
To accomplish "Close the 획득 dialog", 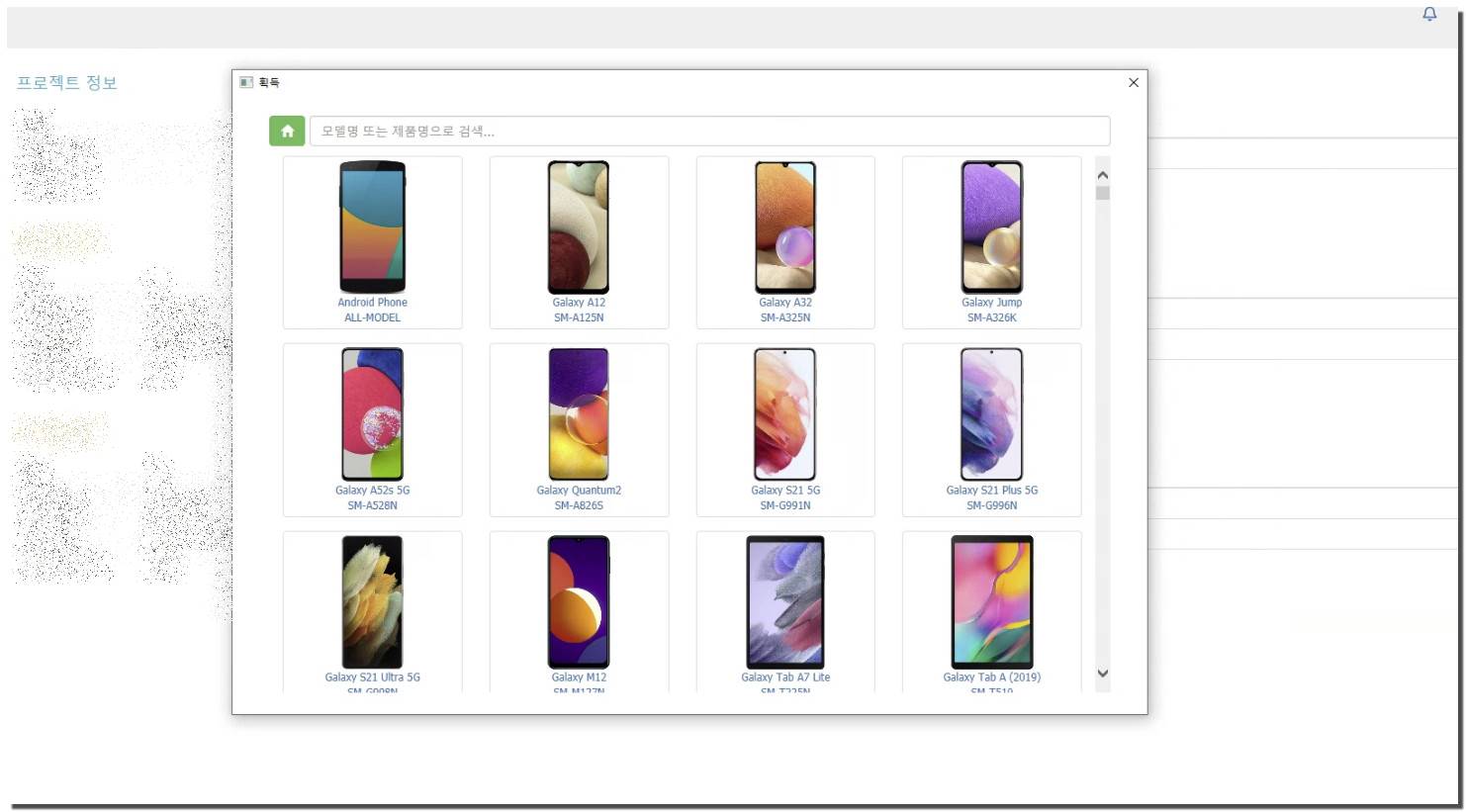I will point(1134,82).
